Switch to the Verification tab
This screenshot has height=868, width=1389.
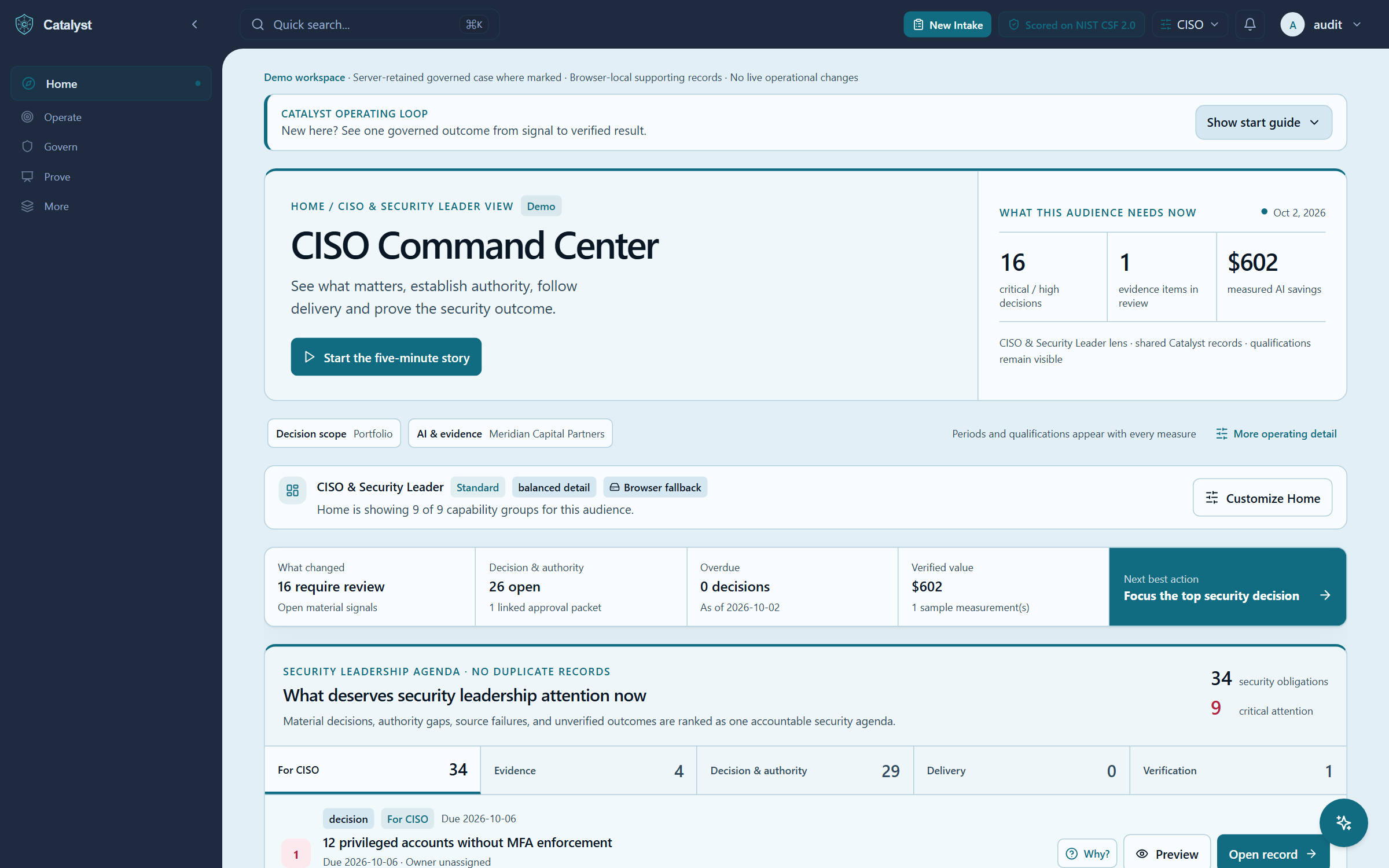click(1238, 770)
